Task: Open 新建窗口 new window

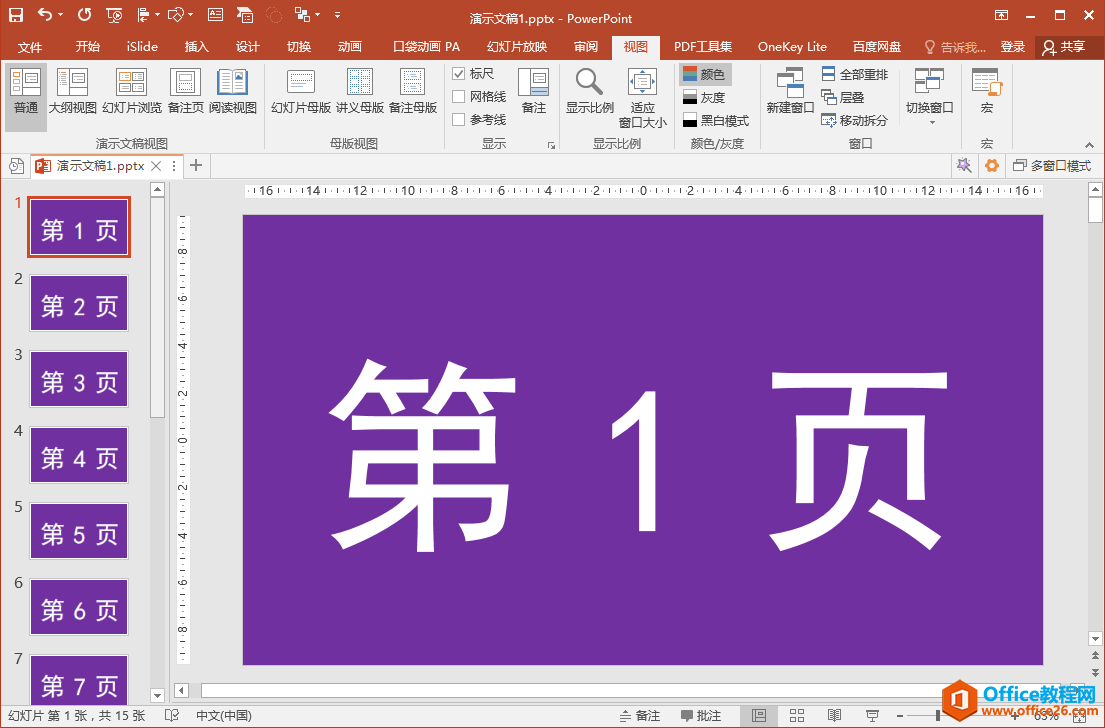Action: coord(790,91)
